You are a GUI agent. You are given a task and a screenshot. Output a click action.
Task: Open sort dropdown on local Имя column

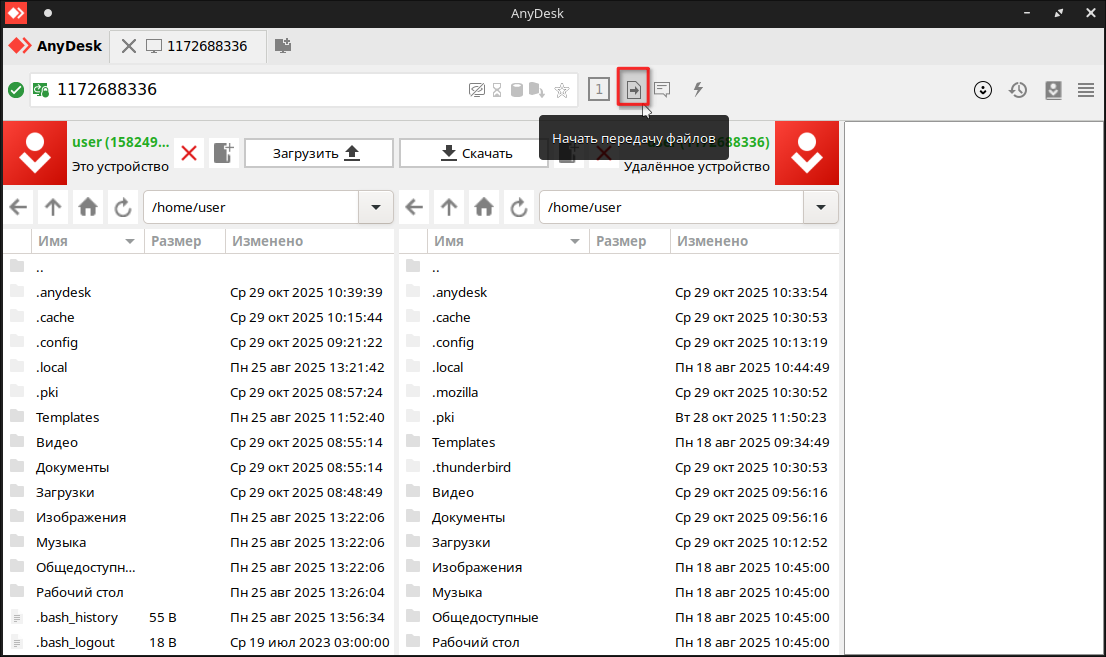click(x=129, y=242)
